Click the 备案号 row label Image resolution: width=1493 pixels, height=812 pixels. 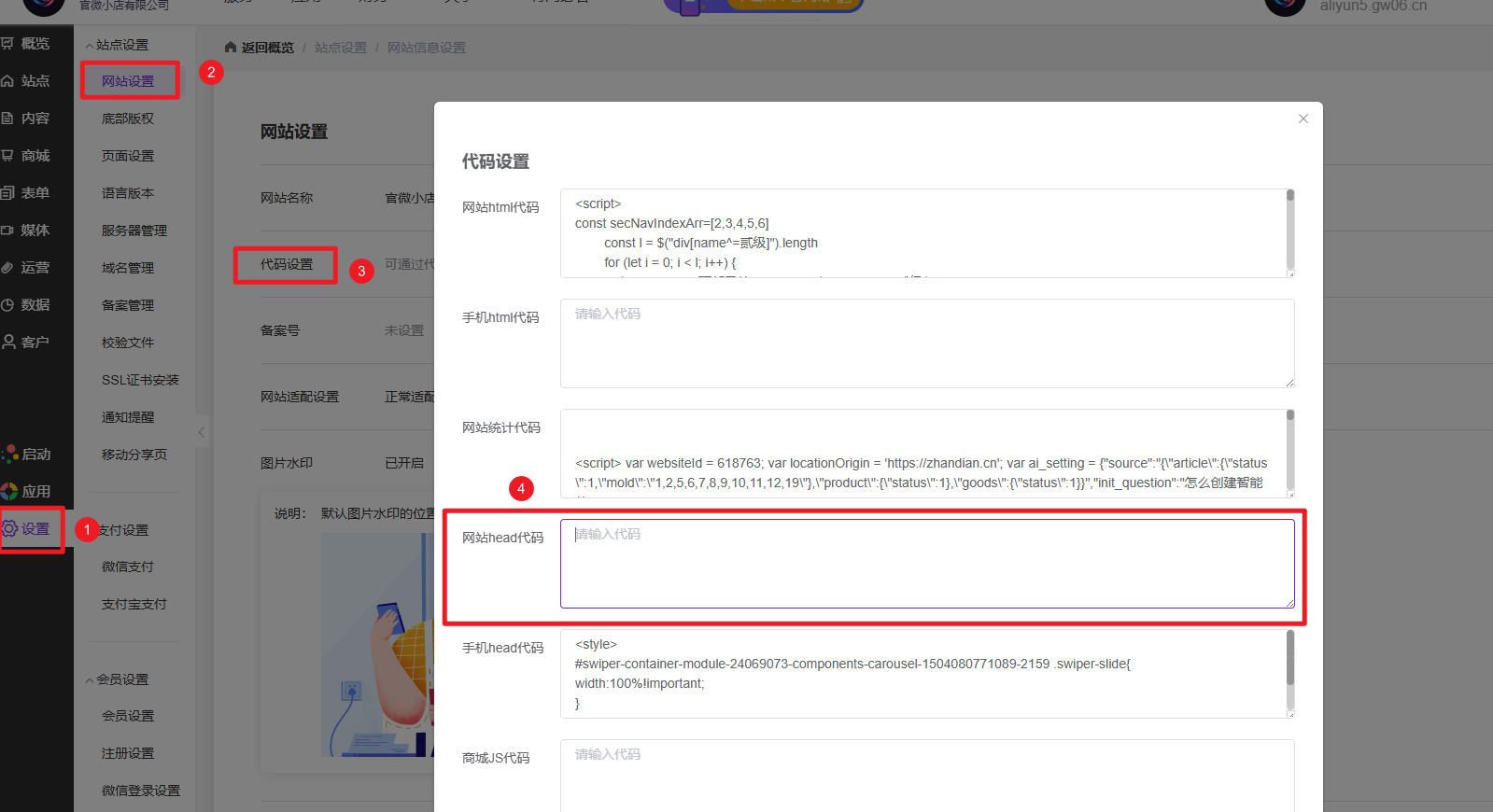(x=280, y=330)
